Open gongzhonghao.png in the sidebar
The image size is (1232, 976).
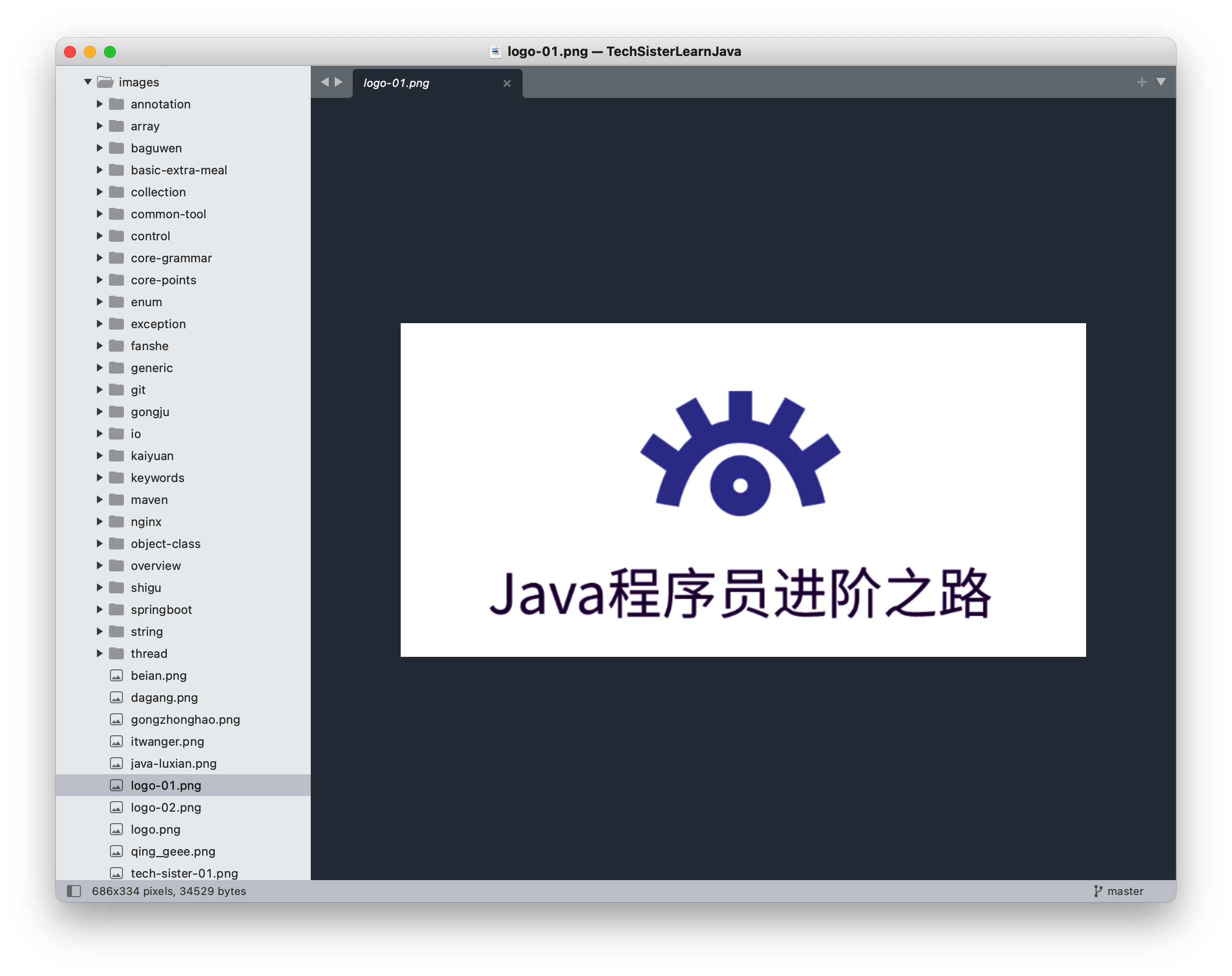185,719
